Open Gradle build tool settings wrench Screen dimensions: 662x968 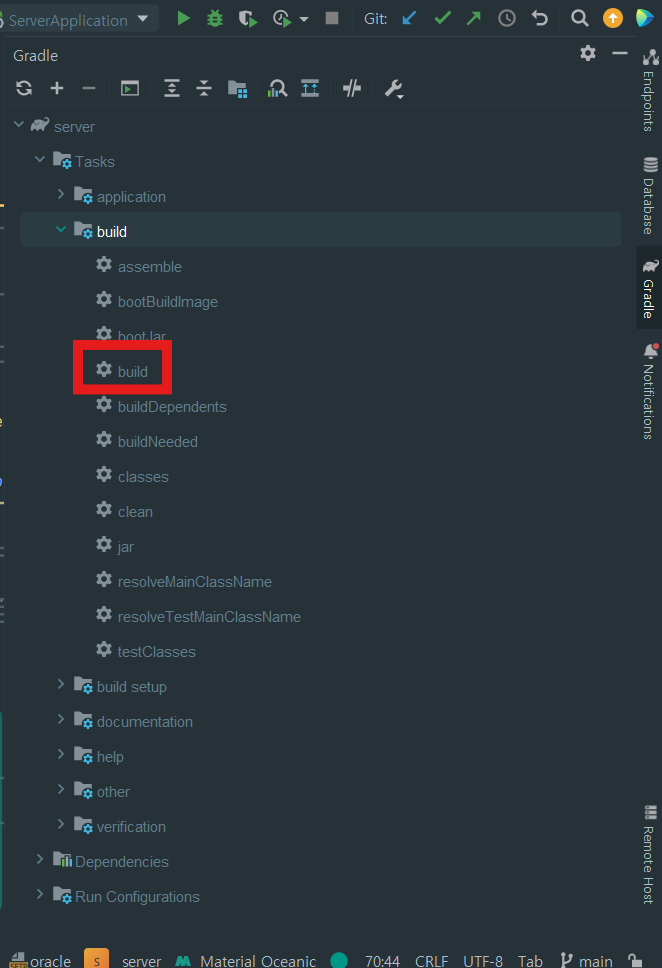pyautogui.click(x=394, y=89)
